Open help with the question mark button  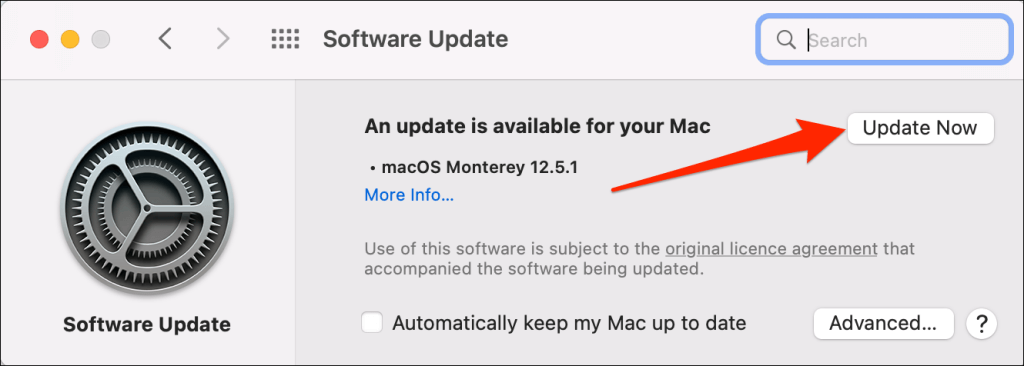[981, 323]
